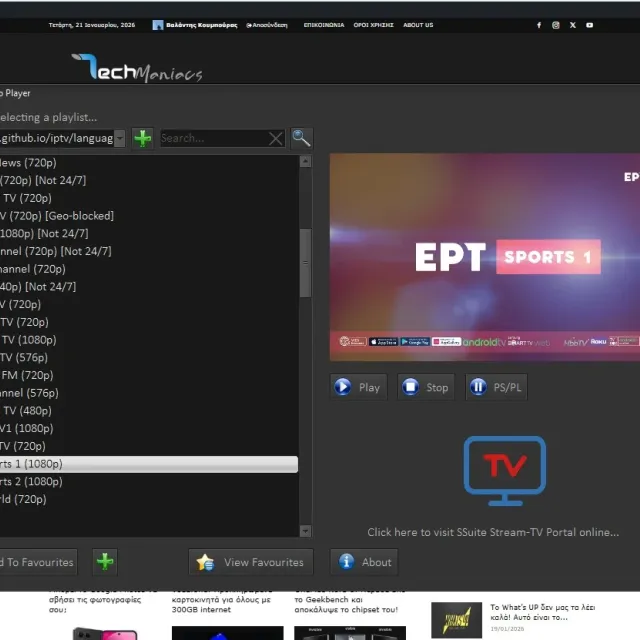Click the channel list scrollbar thumb

pyautogui.click(x=305, y=263)
